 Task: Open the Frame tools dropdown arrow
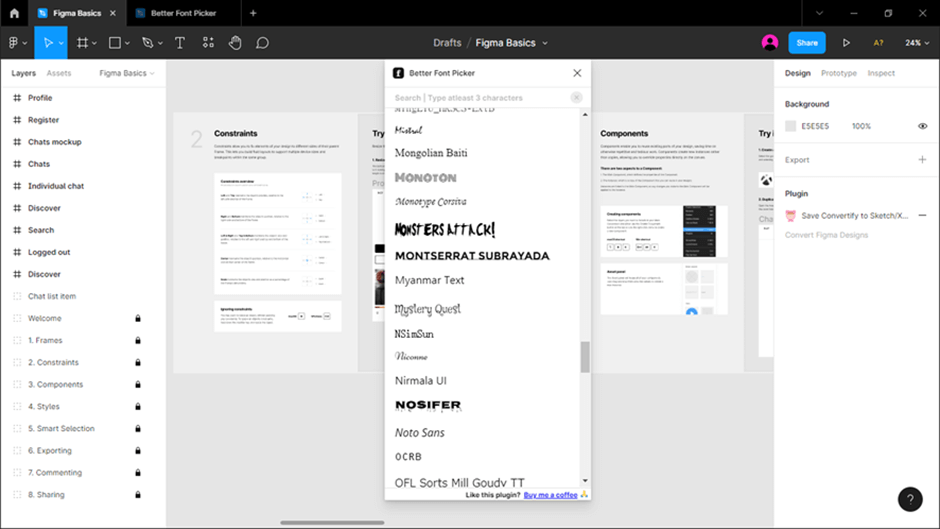(x=94, y=43)
